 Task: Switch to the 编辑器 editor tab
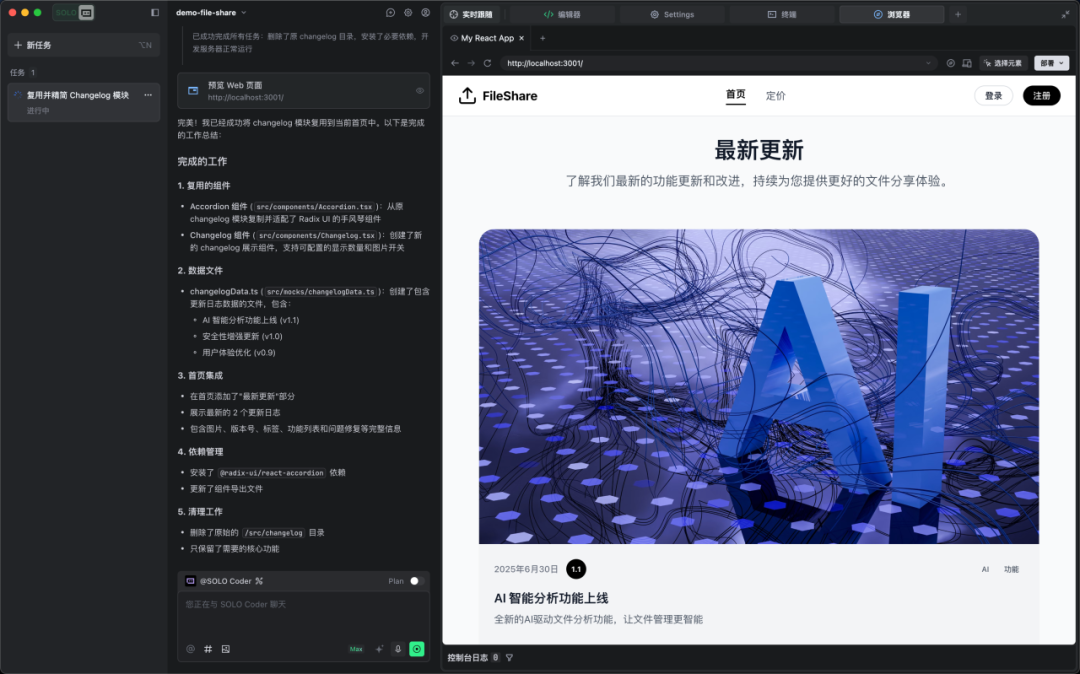click(561, 14)
